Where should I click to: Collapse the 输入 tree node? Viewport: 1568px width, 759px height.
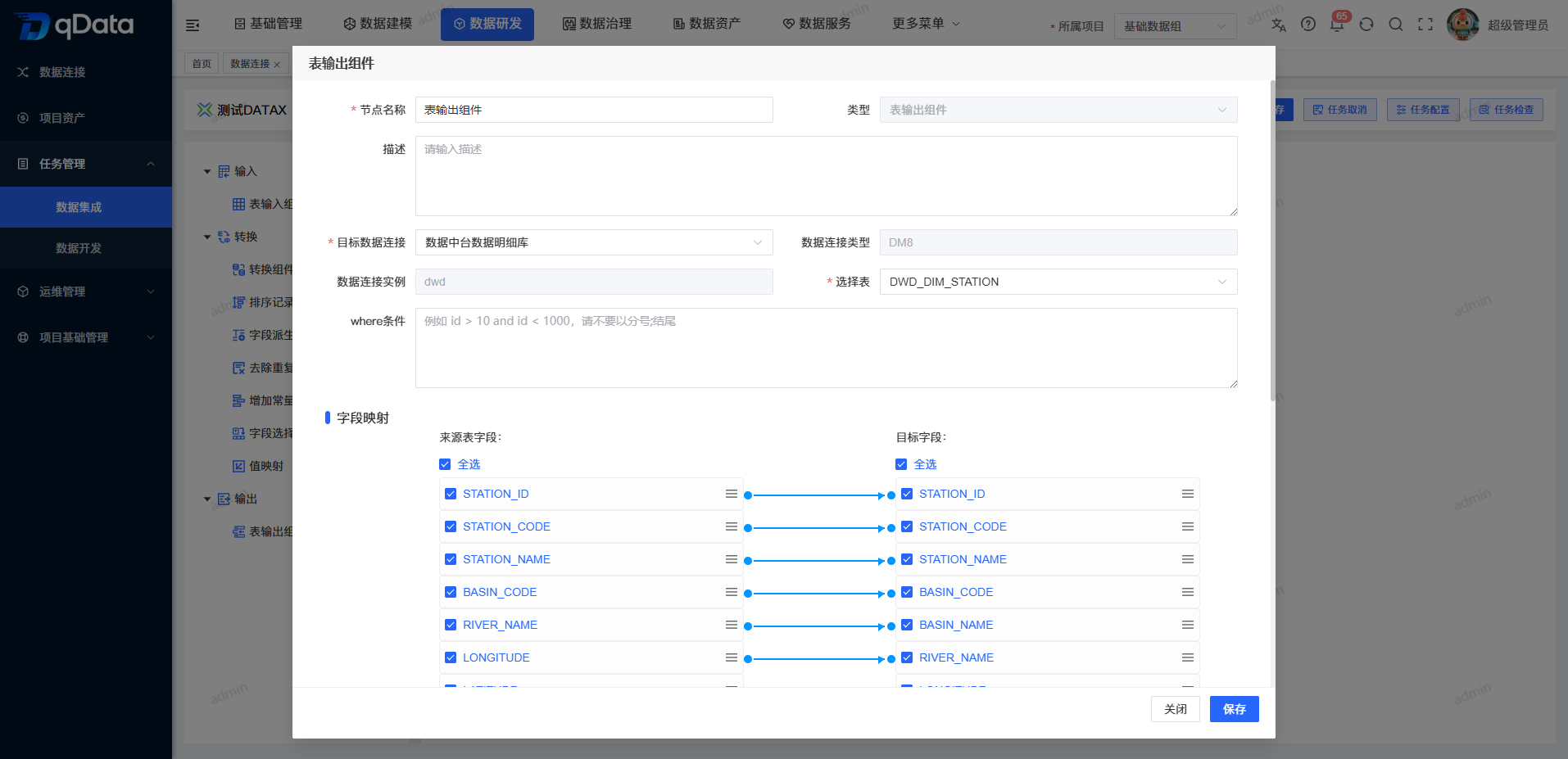tap(207, 172)
